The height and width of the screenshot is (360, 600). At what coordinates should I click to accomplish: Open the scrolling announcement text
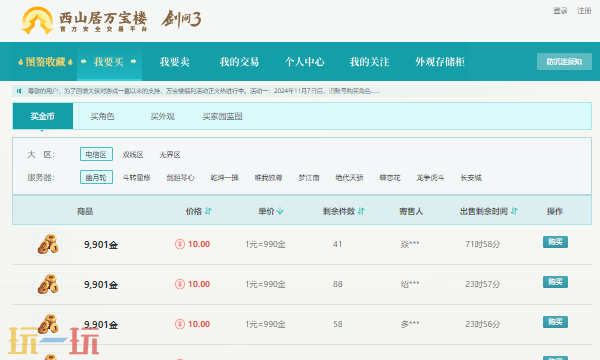(x=203, y=91)
